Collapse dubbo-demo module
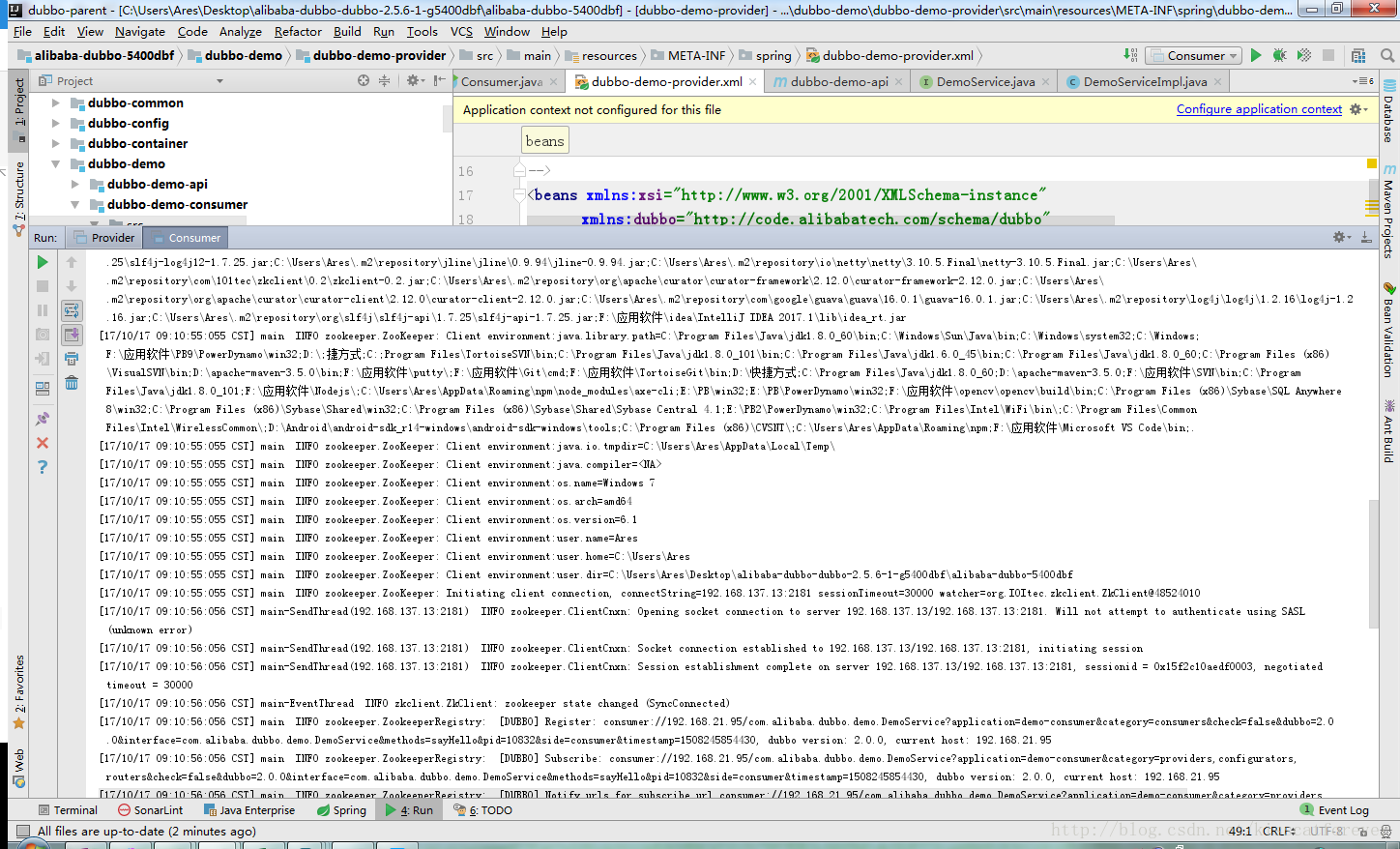The height and width of the screenshot is (849, 1400). coord(55,163)
